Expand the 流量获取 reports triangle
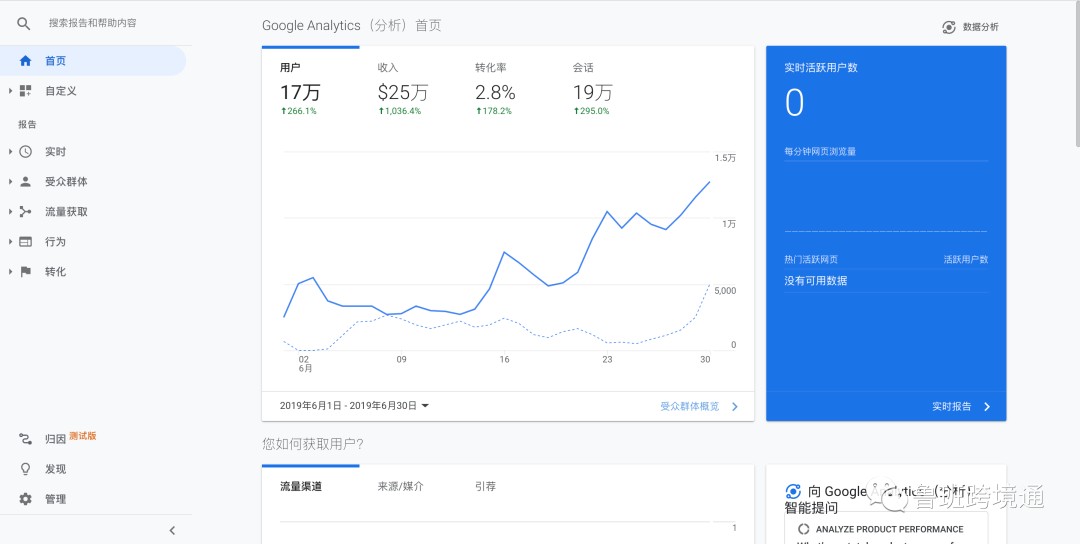The width and height of the screenshot is (1080, 544). pyautogui.click(x=10, y=211)
